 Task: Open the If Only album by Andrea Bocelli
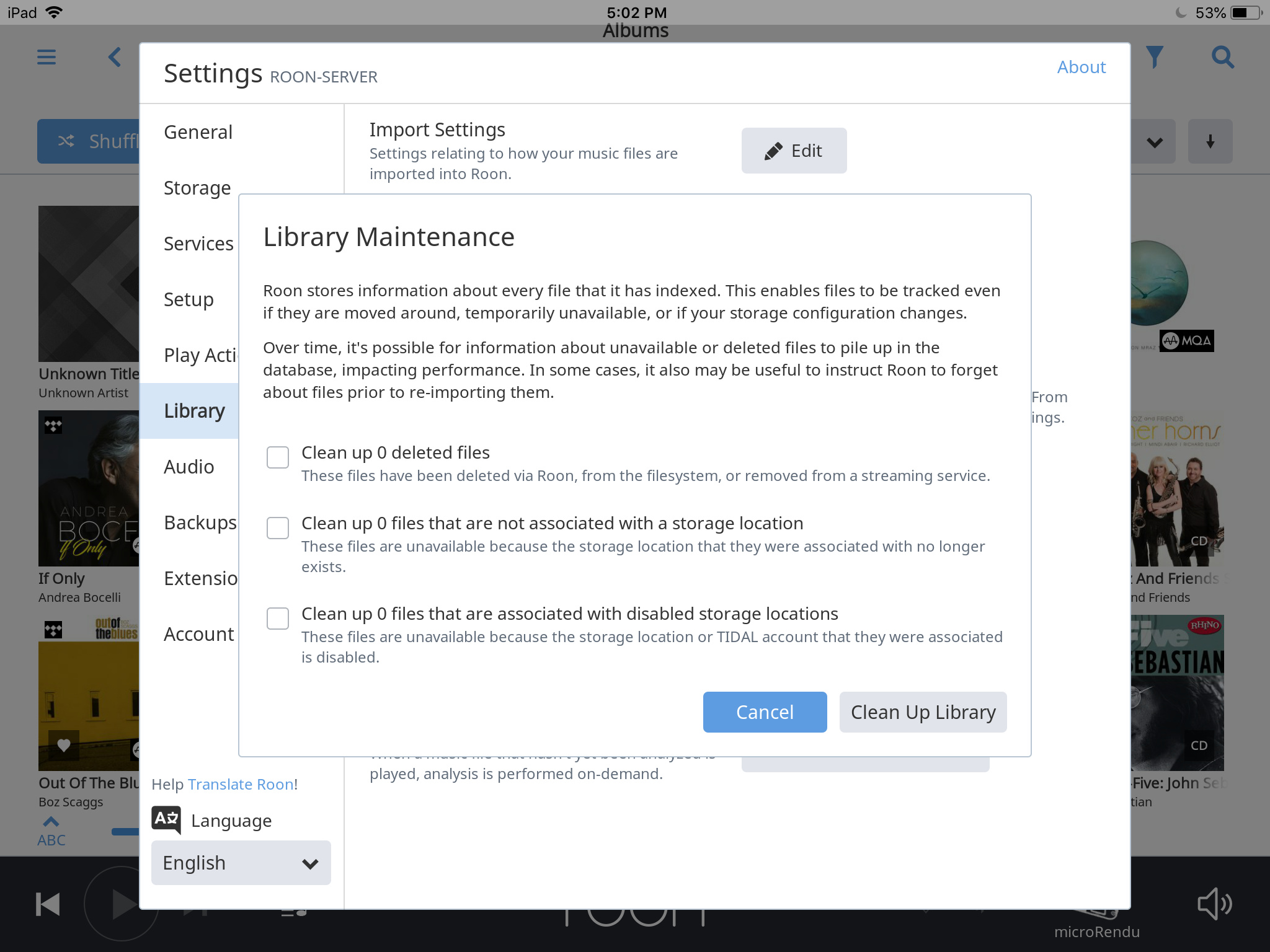tap(89, 488)
